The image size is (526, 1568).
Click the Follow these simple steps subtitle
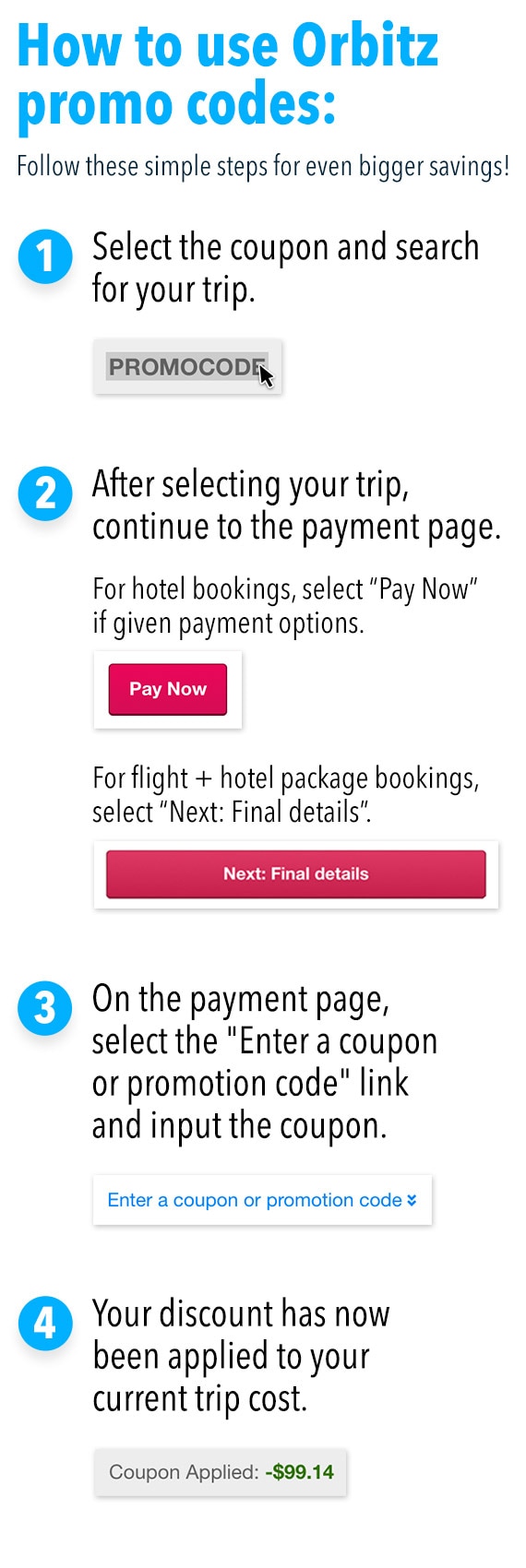pyautogui.click(x=263, y=167)
